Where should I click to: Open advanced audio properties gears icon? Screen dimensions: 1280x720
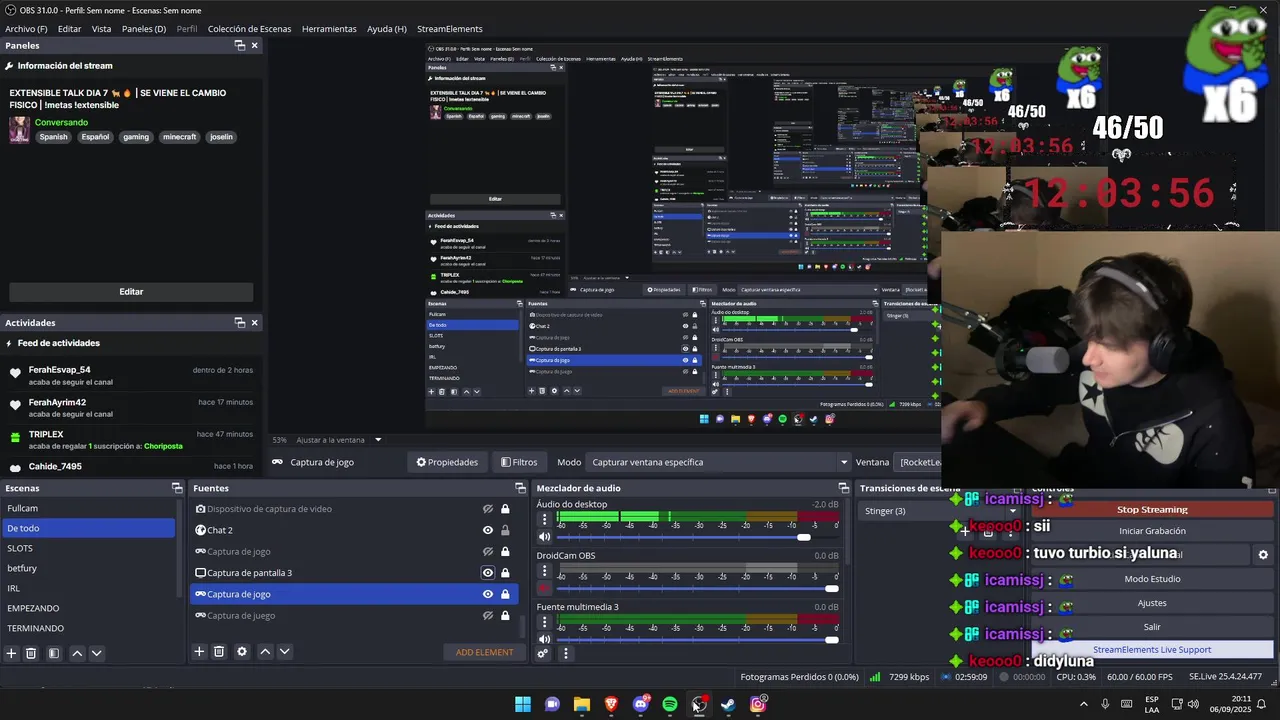pyautogui.click(x=543, y=654)
